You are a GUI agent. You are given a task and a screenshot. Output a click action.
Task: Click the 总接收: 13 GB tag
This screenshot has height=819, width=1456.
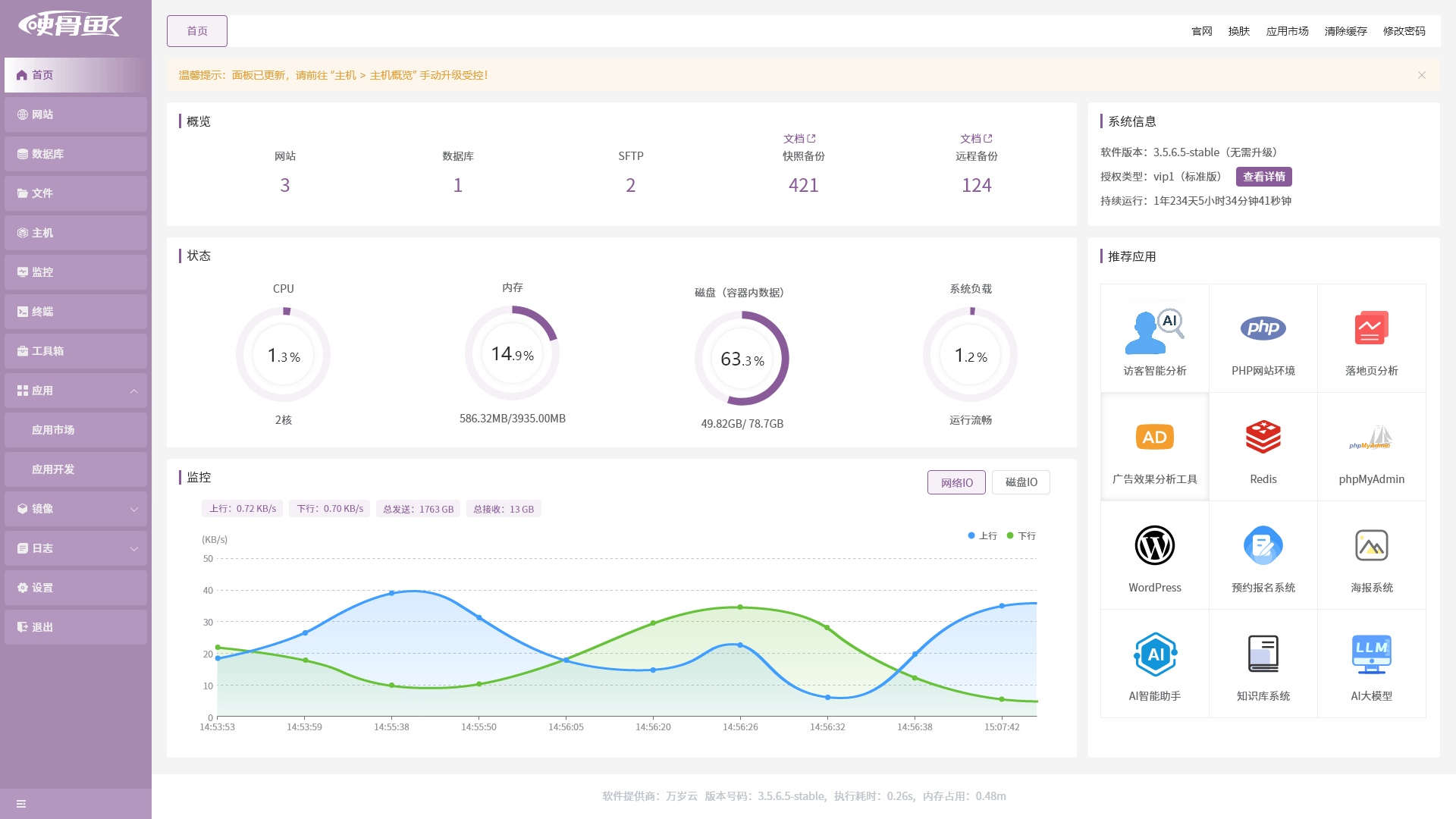504,509
